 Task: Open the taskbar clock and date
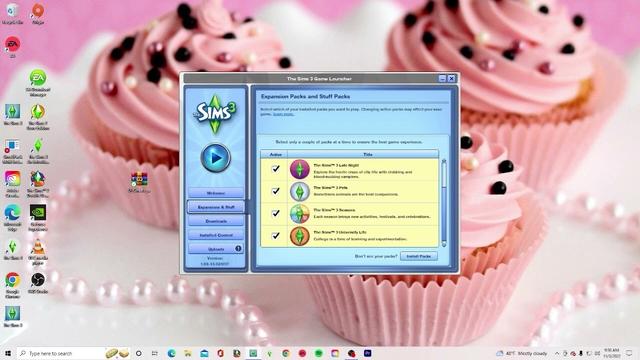611,353
